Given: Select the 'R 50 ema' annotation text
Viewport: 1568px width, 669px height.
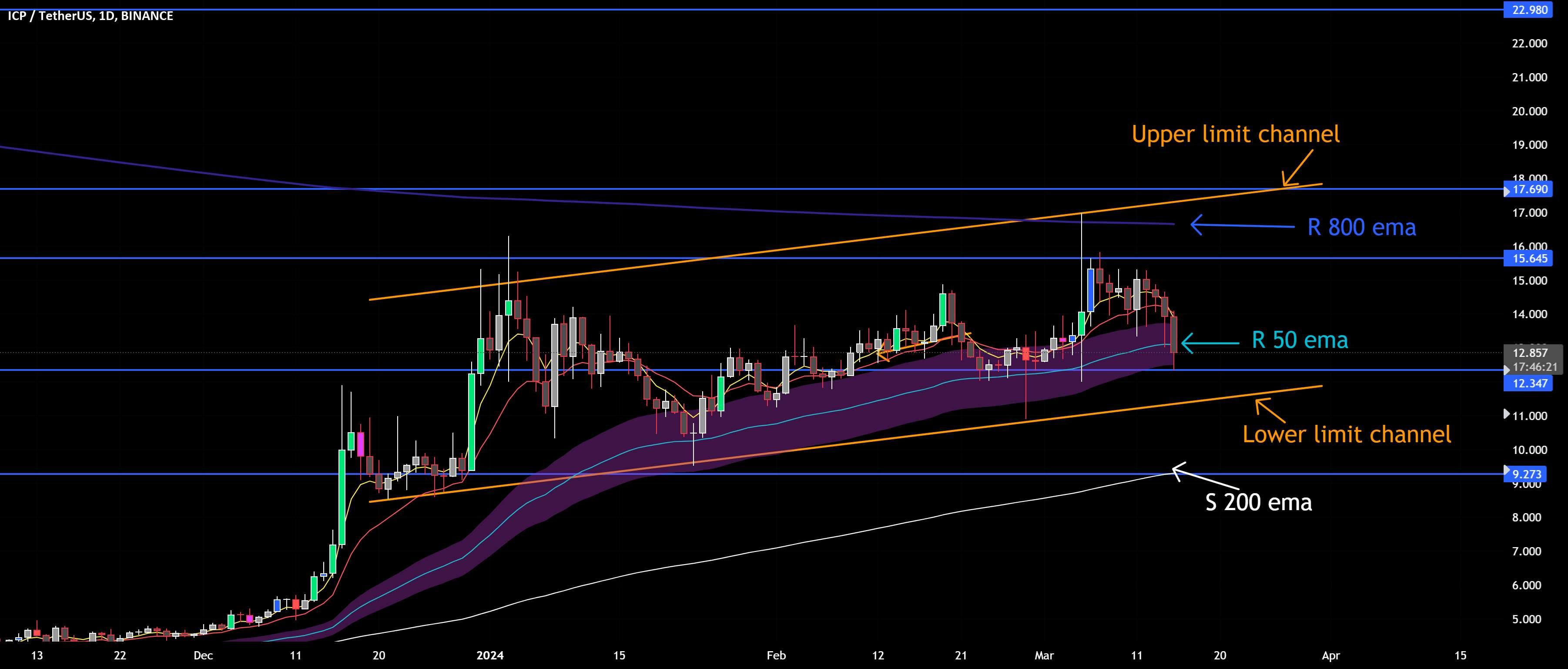Looking at the screenshot, I should 1300,340.
